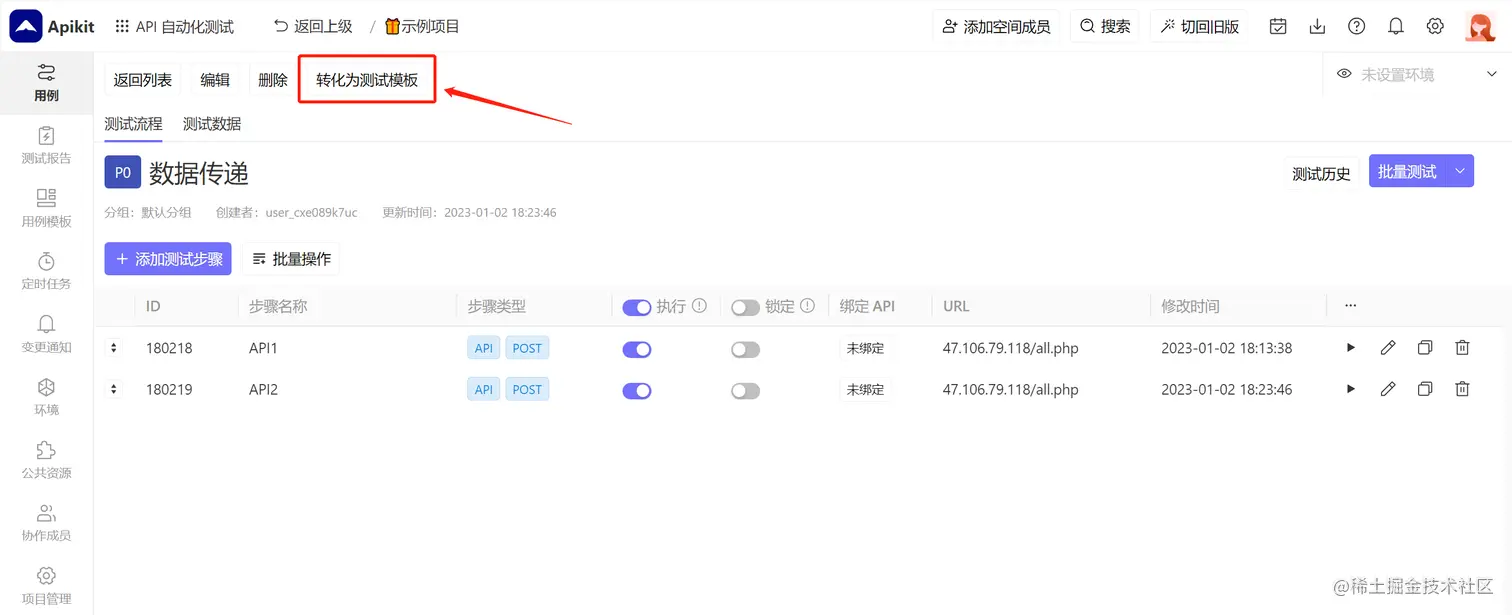
Task: Toggle 锁定 for all steps in header
Action: tap(745, 307)
